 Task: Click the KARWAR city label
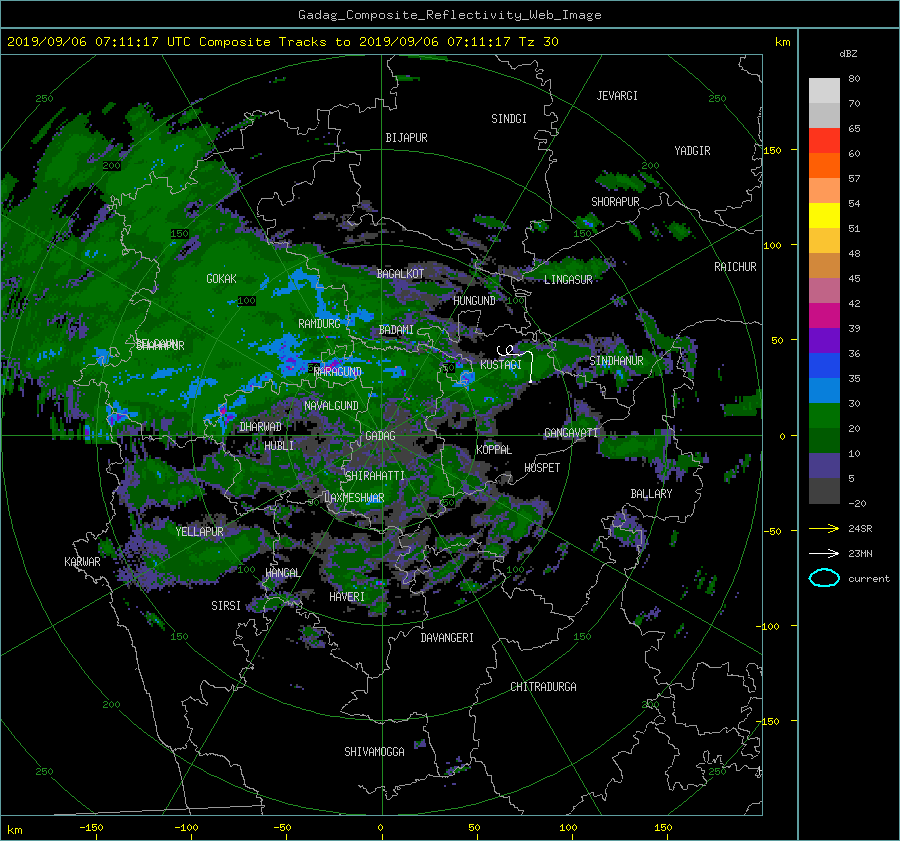click(82, 562)
